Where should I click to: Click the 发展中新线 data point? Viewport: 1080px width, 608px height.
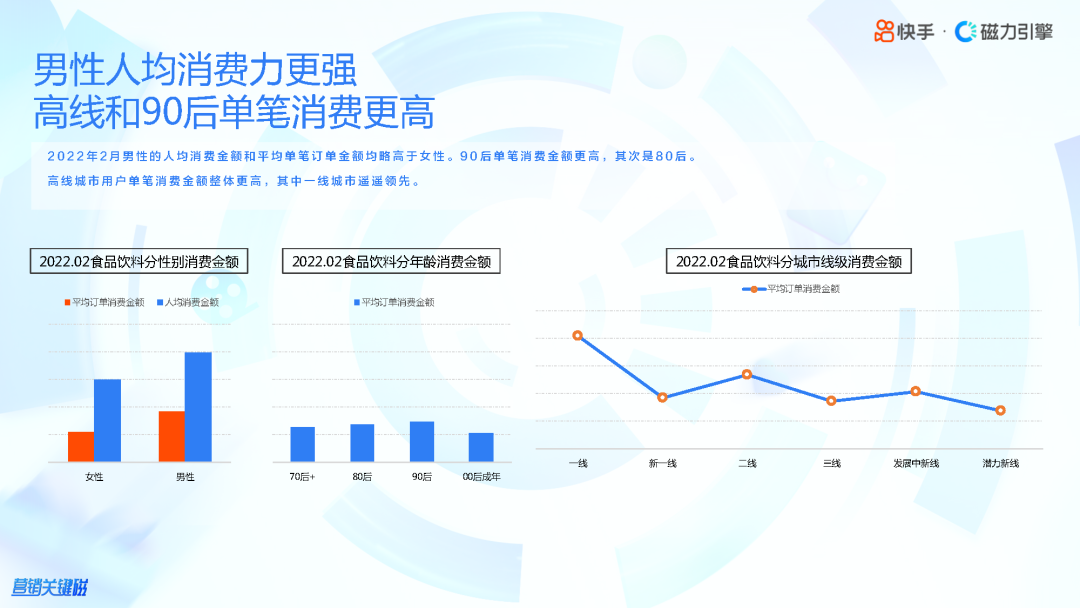coord(916,391)
